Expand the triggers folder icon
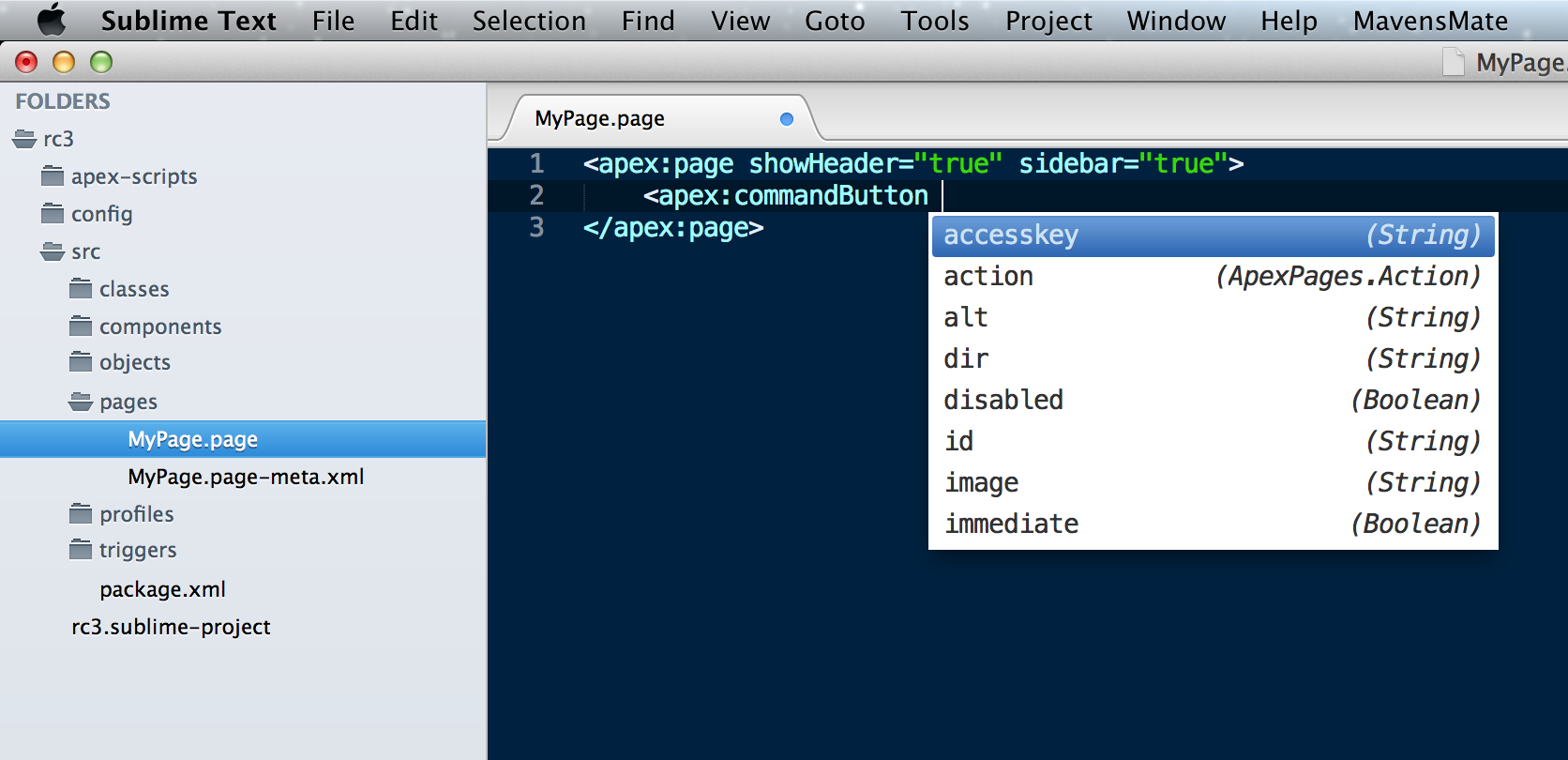 (x=81, y=550)
